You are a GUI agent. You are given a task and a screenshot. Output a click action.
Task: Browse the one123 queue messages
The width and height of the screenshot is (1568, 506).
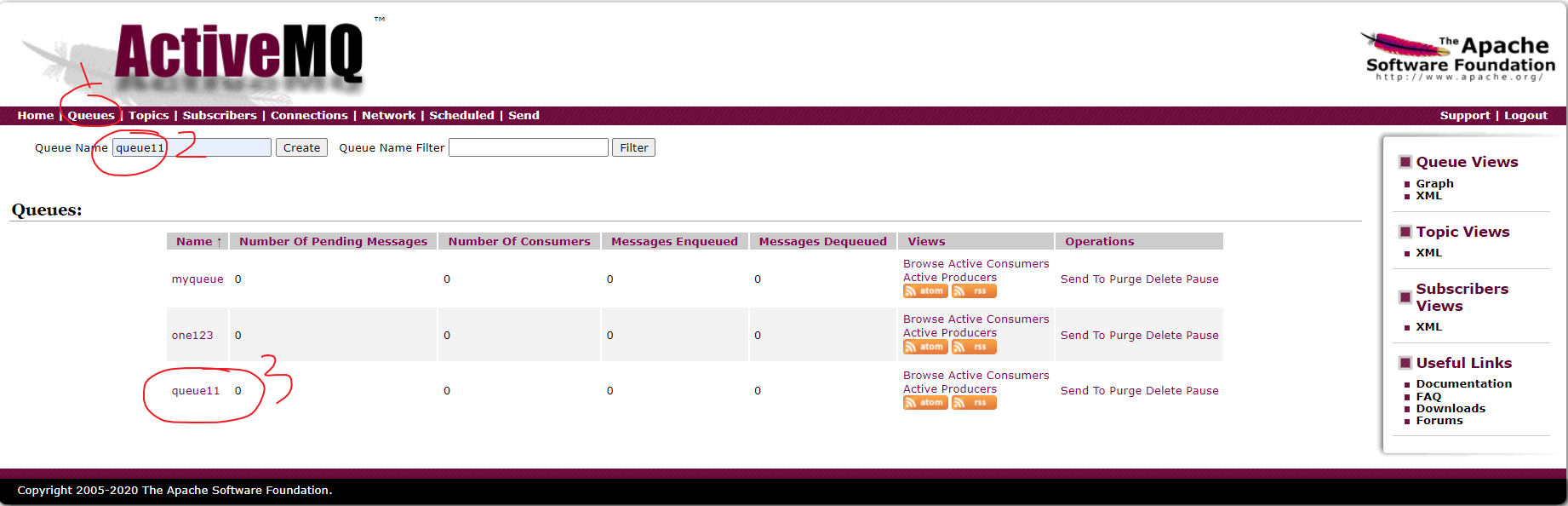(924, 319)
